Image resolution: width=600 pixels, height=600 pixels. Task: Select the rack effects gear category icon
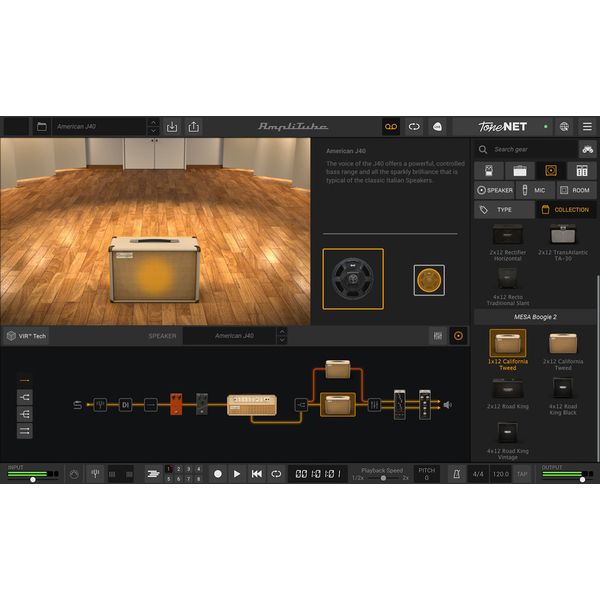(x=582, y=171)
